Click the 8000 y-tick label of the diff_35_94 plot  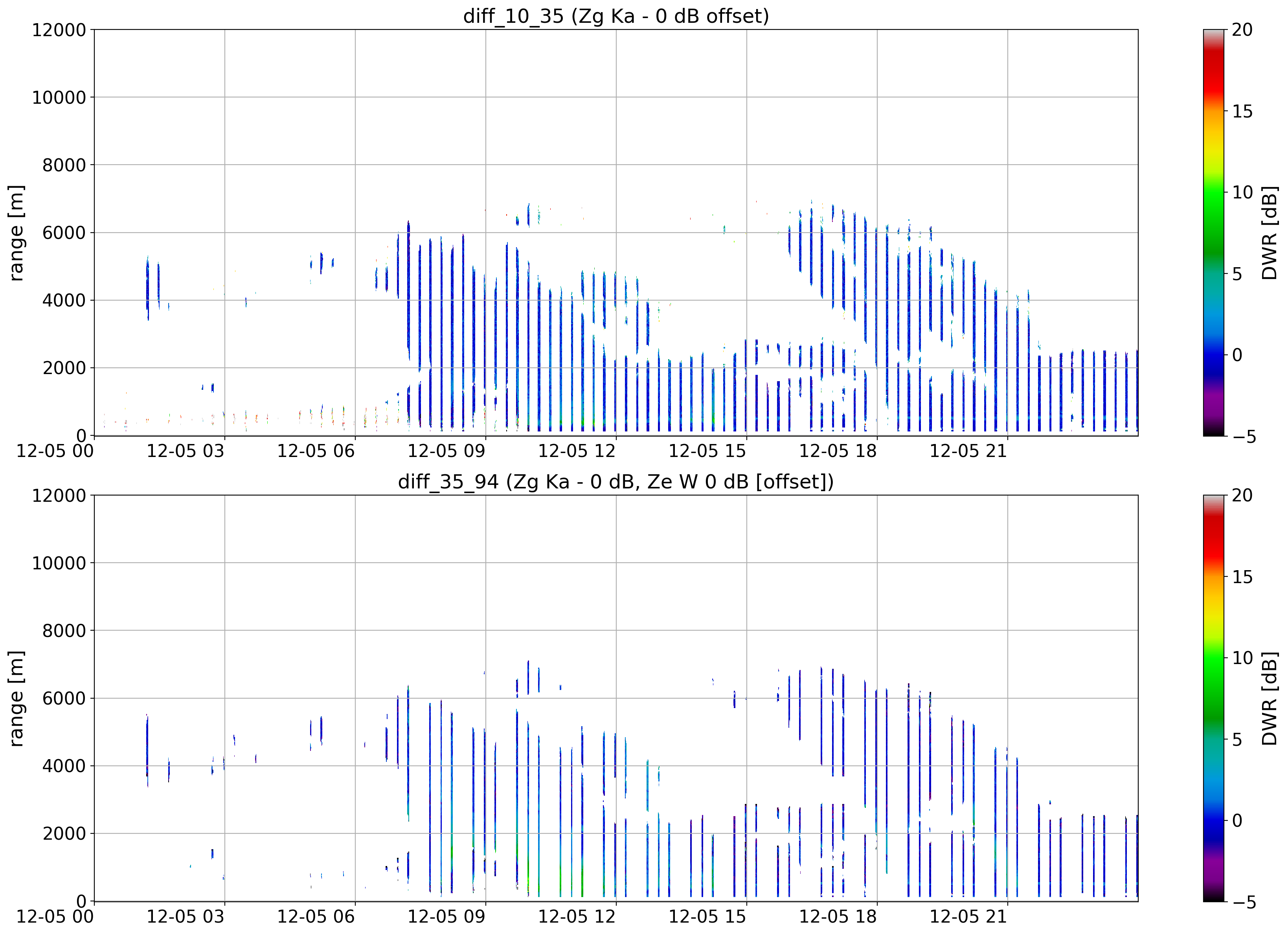click(x=64, y=631)
